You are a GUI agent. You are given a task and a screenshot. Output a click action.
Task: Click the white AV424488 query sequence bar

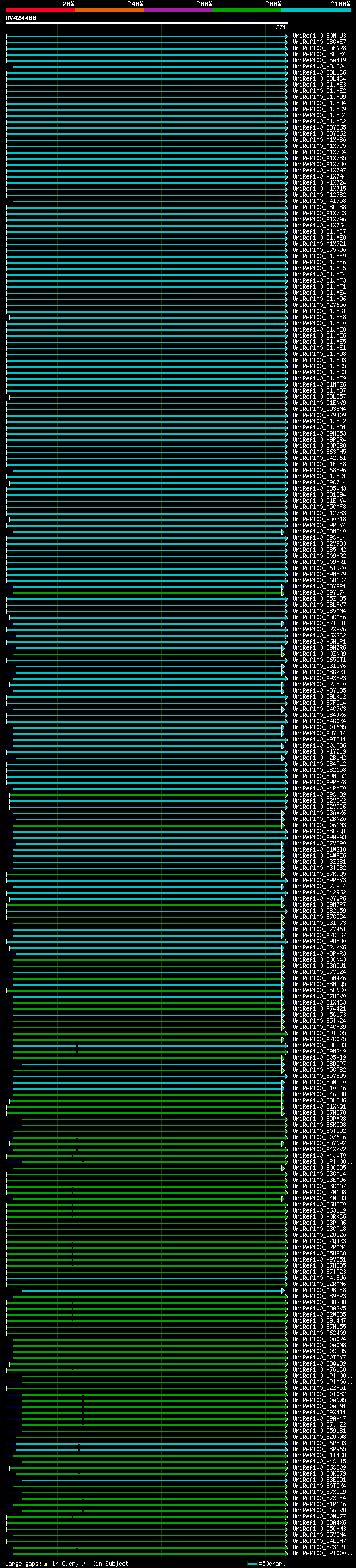[147, 22]
